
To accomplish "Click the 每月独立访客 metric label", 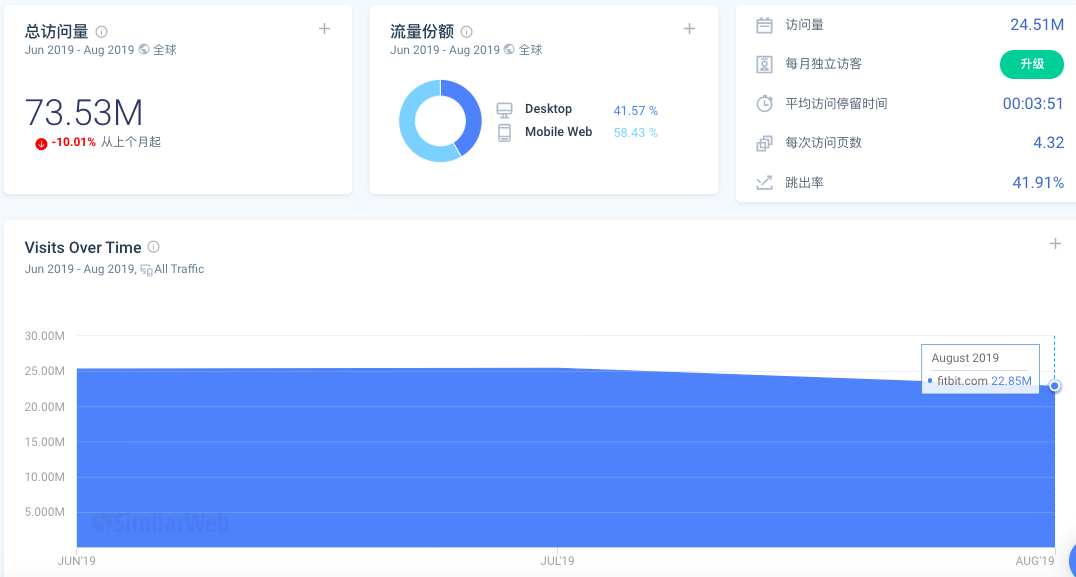I will [x=823, y=64].
